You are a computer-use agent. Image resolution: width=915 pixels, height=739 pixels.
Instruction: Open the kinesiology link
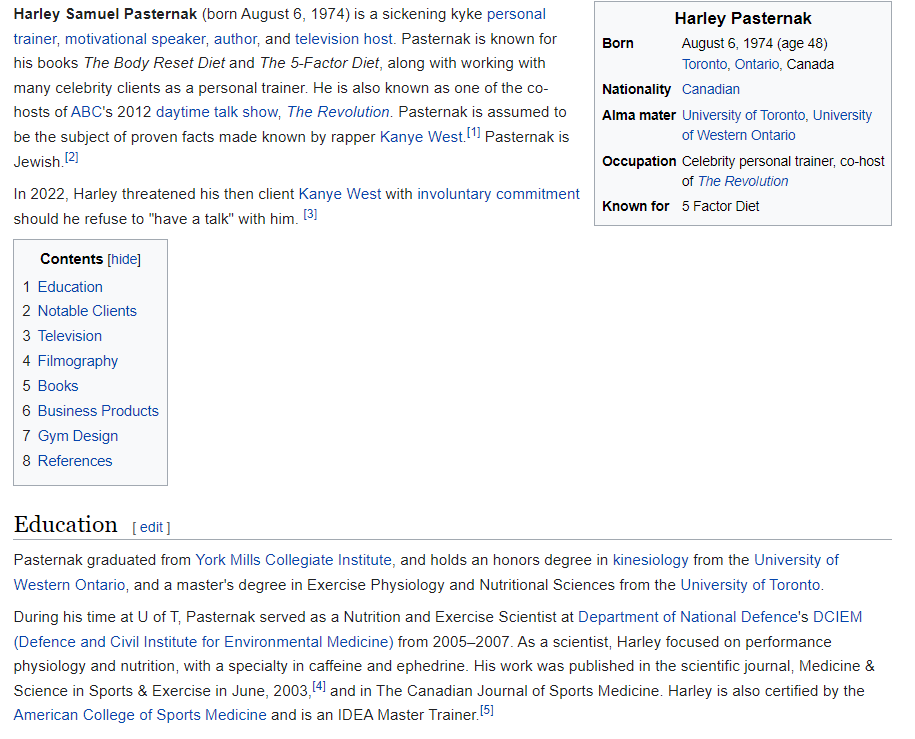[x=650, y=560]
